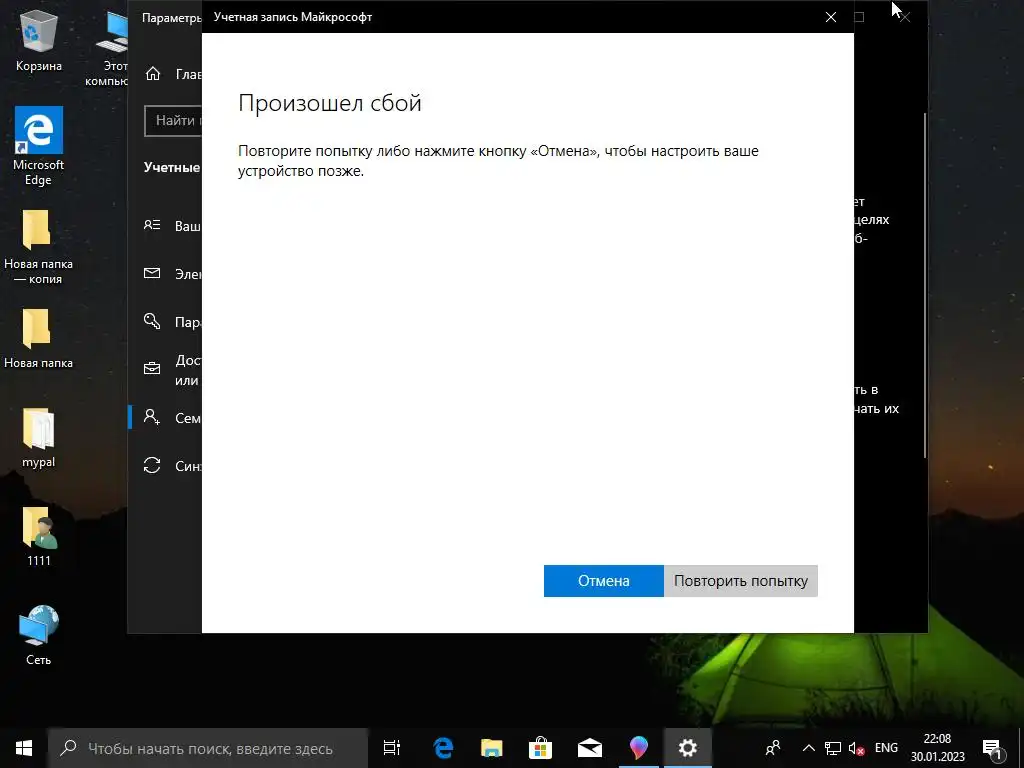Open the Windows Start menu
This screenshot has width=1024, height=768.
click(x=24, y=748)
